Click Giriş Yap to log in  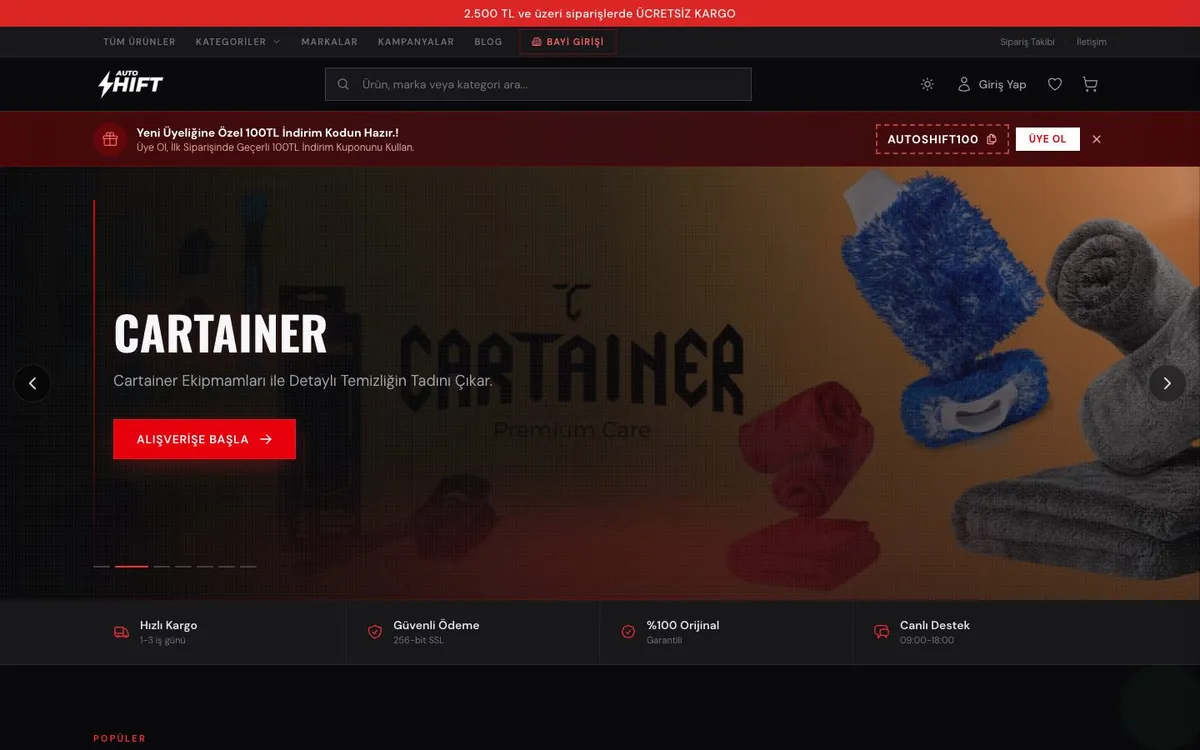[1002, 85]
